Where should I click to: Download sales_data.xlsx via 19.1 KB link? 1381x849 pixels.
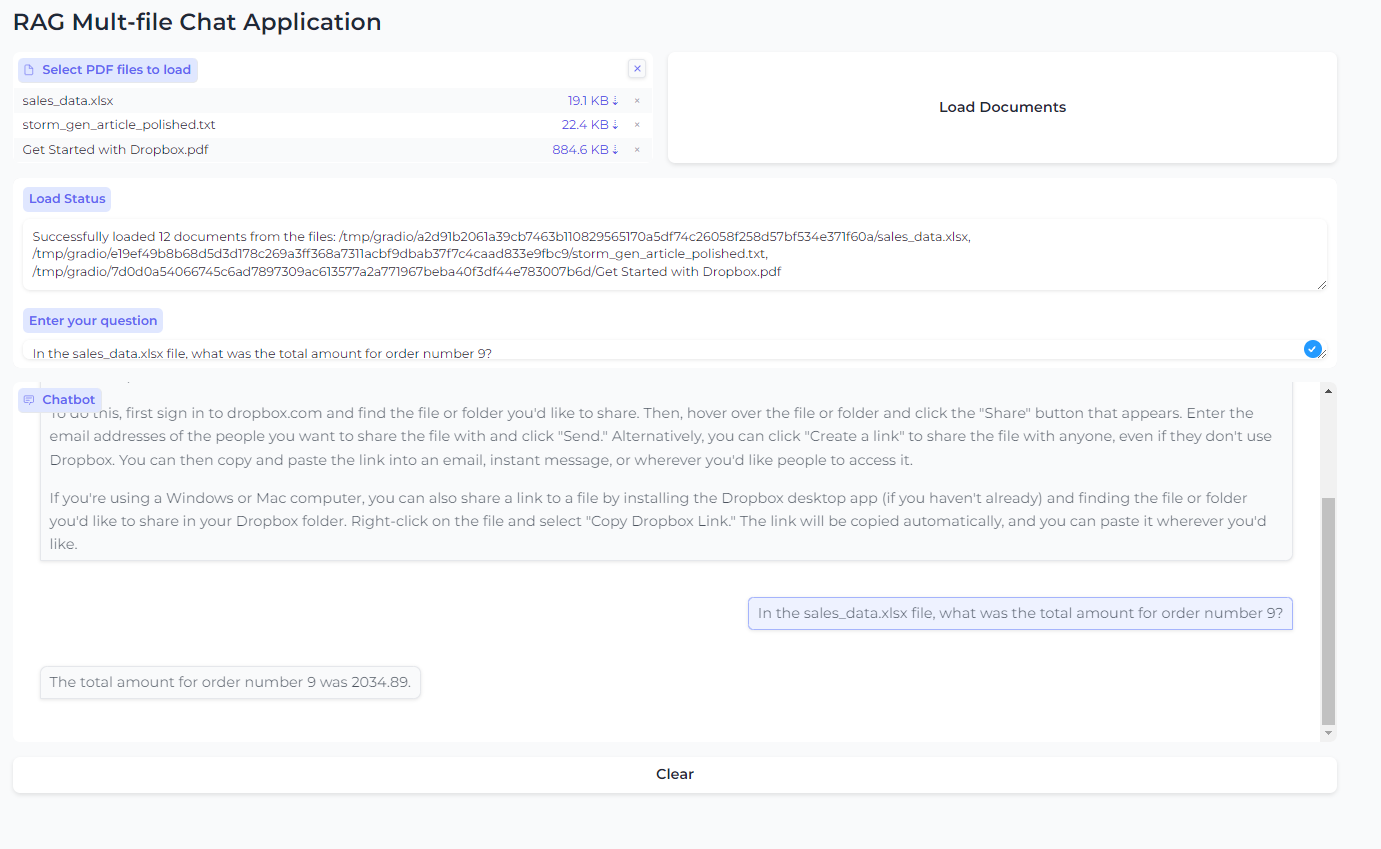click(593, 100)
